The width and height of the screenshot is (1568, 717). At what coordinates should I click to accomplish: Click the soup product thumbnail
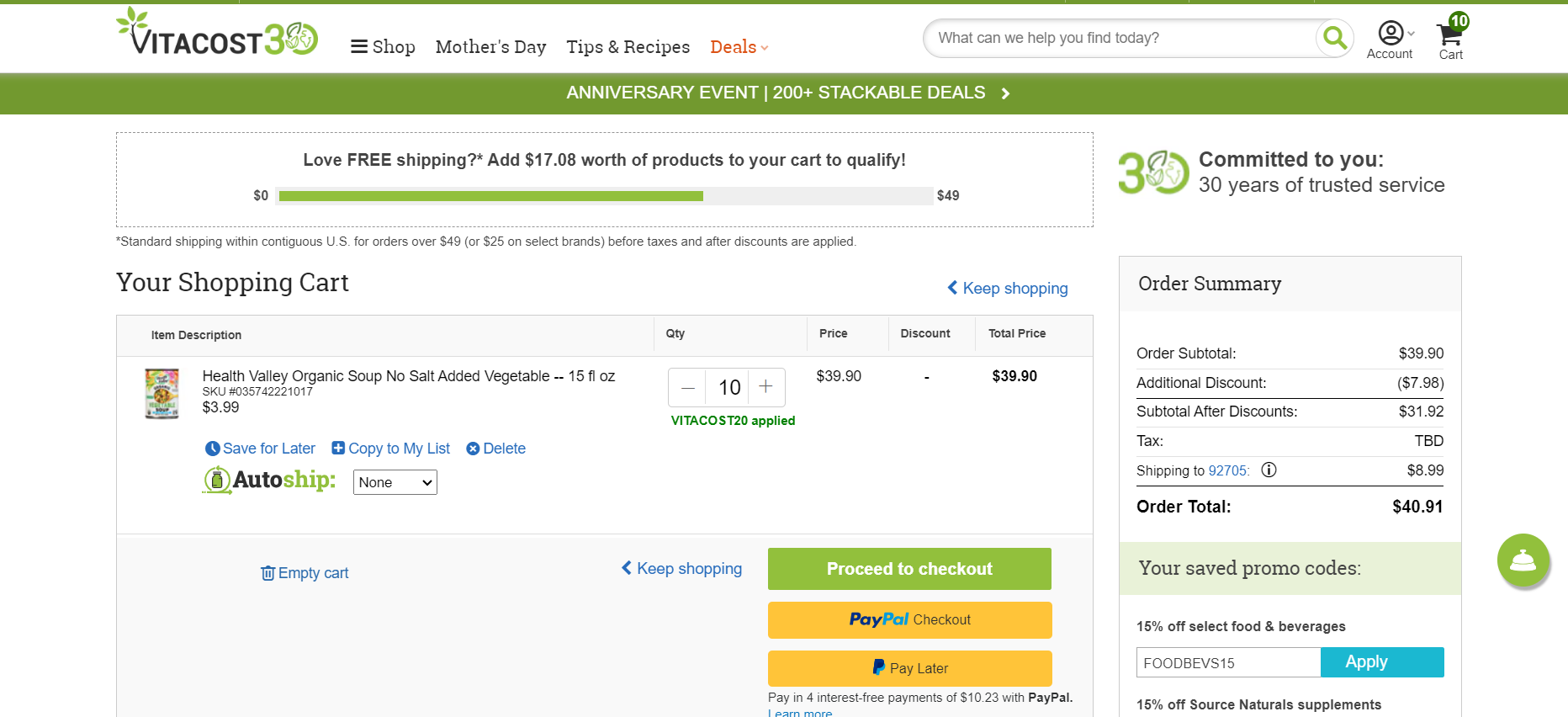[x=162, y=393]
